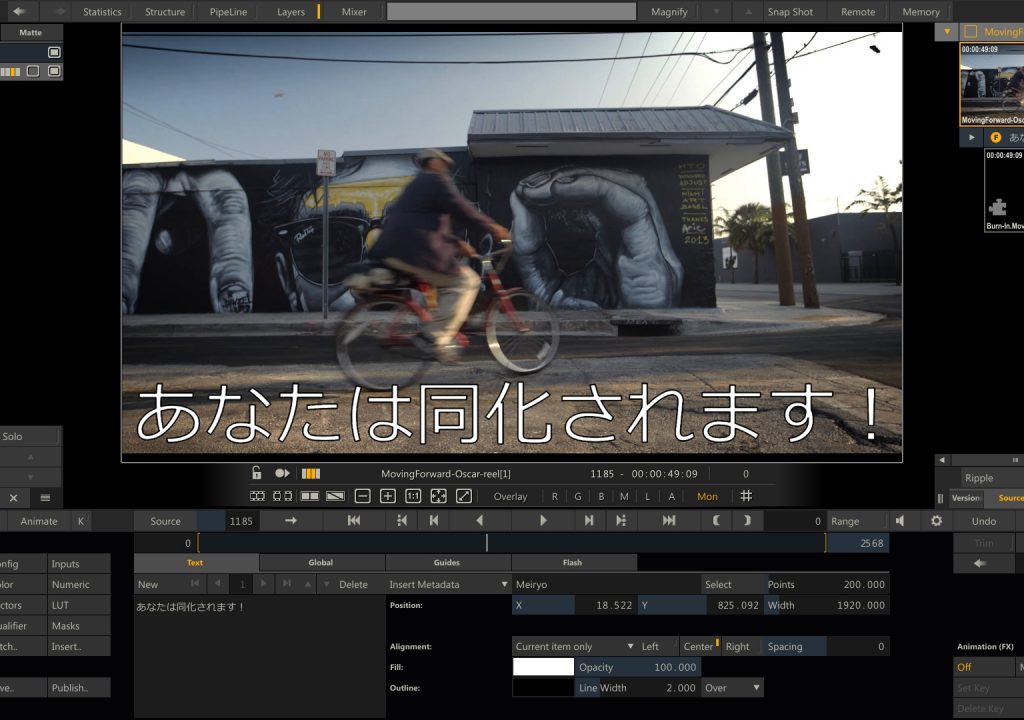The height and width of the screenshot is (720, 1024).
Task: Select the dual-view split icon
Action: pos(282,497)
